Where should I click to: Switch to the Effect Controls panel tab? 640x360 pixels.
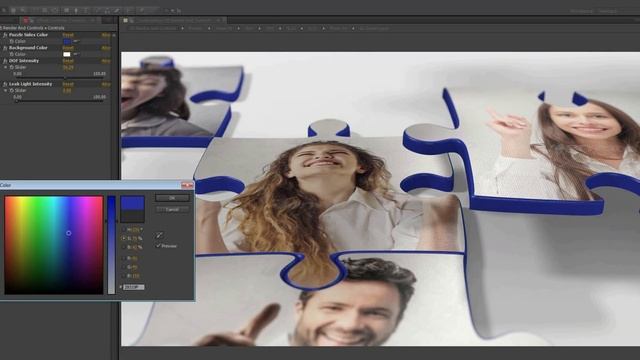[x=61, y=20]
